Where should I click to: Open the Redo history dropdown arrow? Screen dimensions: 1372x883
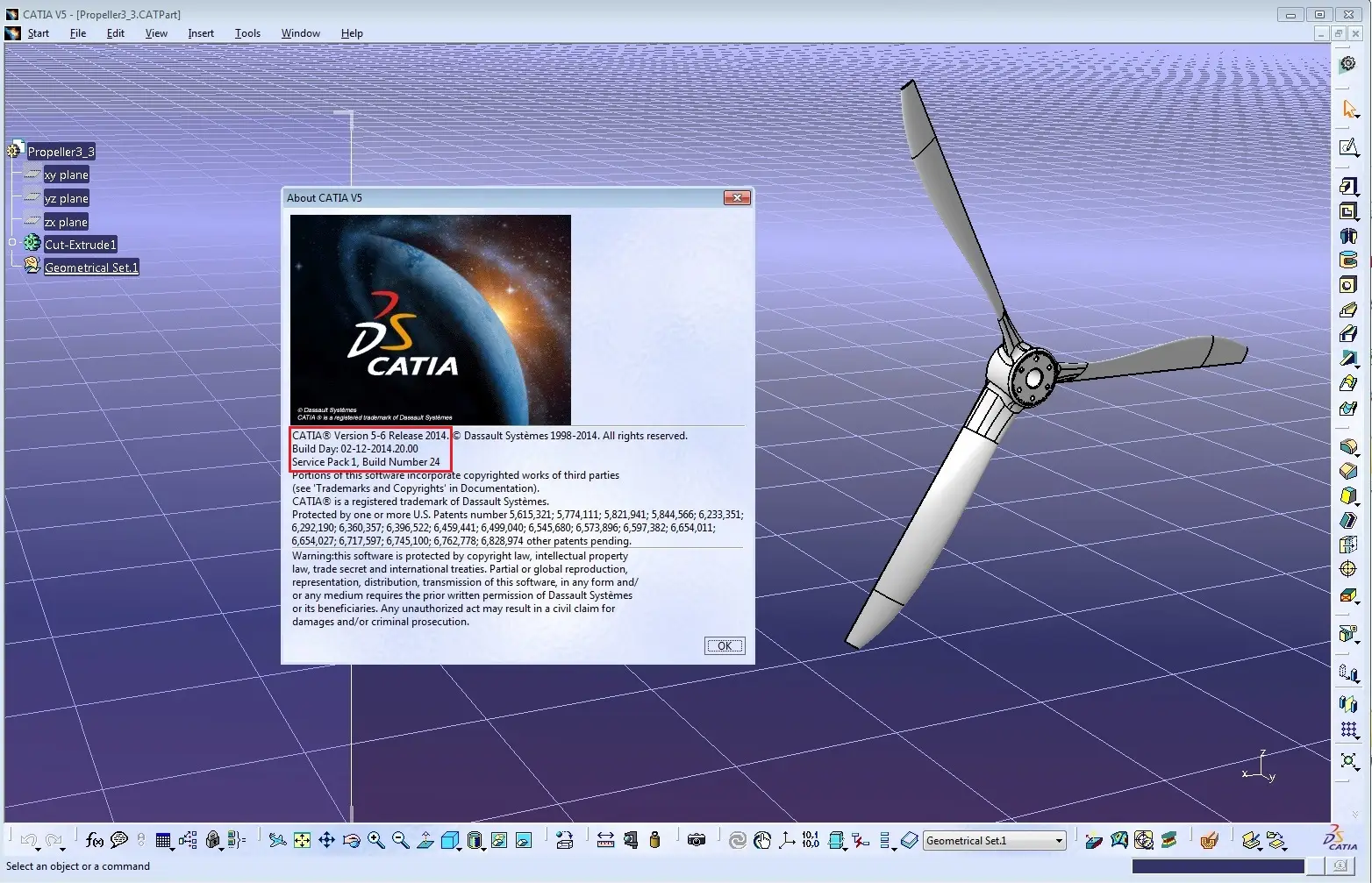(x=63, y=848)
